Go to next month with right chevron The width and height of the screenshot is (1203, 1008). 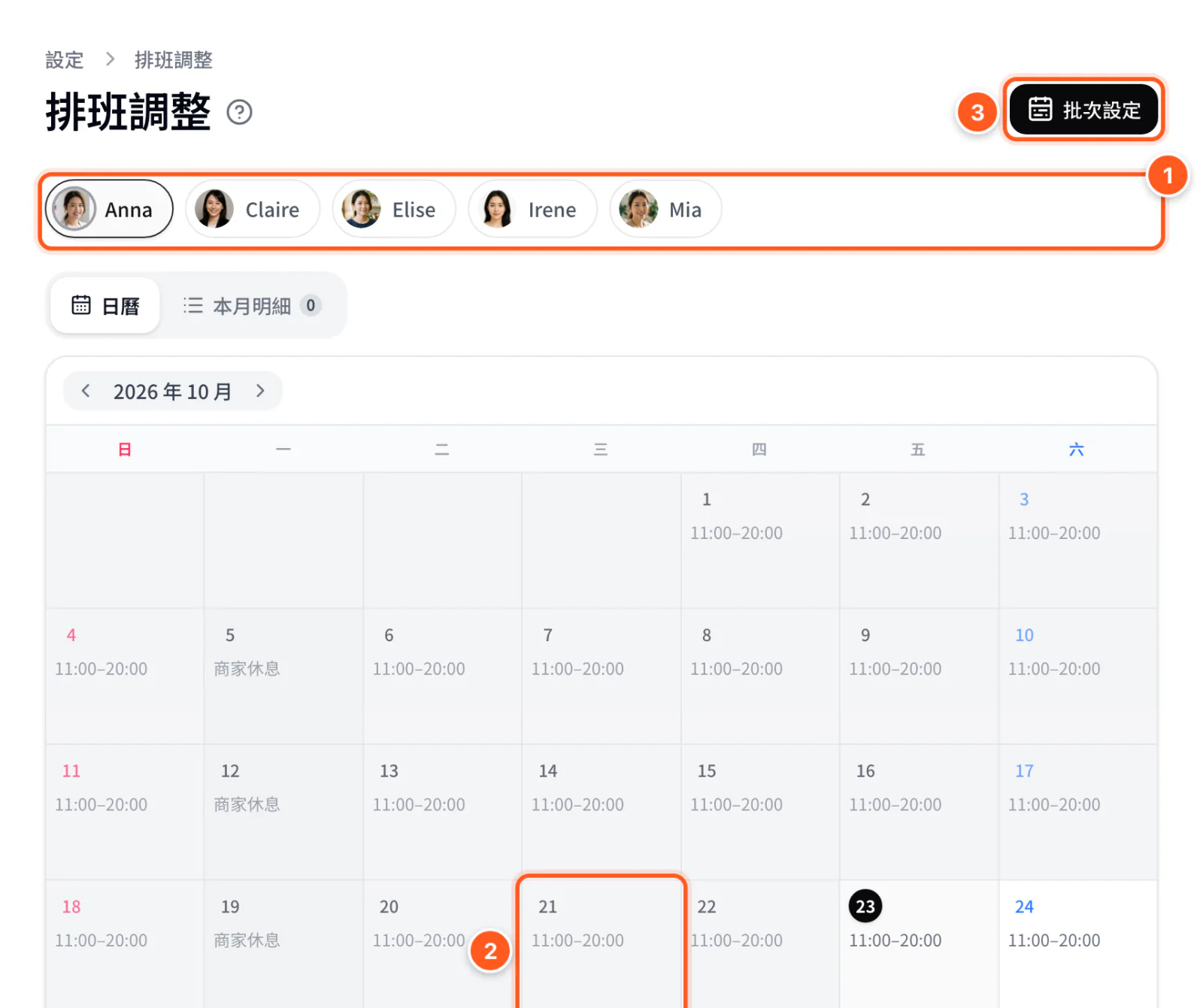(x=260, y=391)
